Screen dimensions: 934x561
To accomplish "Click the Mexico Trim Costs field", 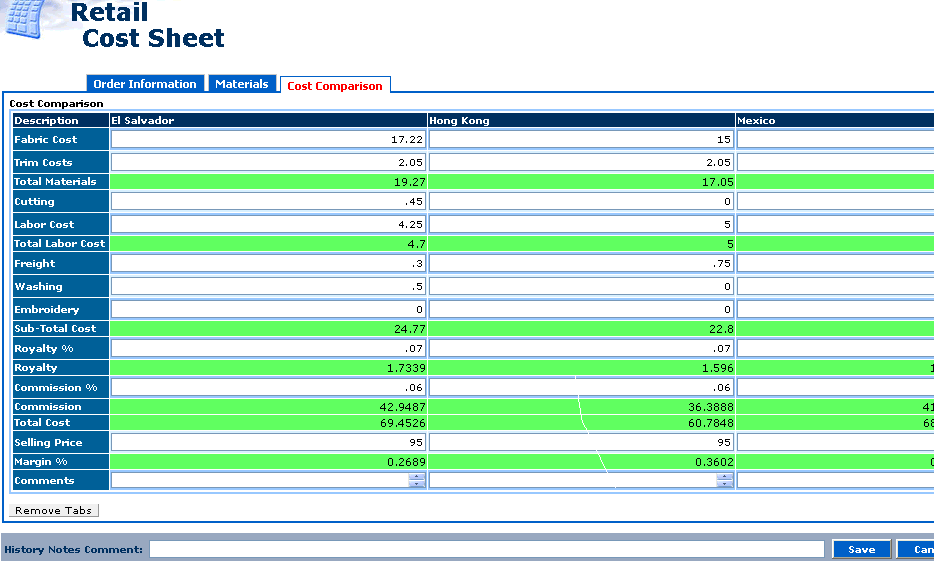I will (836, 162).
